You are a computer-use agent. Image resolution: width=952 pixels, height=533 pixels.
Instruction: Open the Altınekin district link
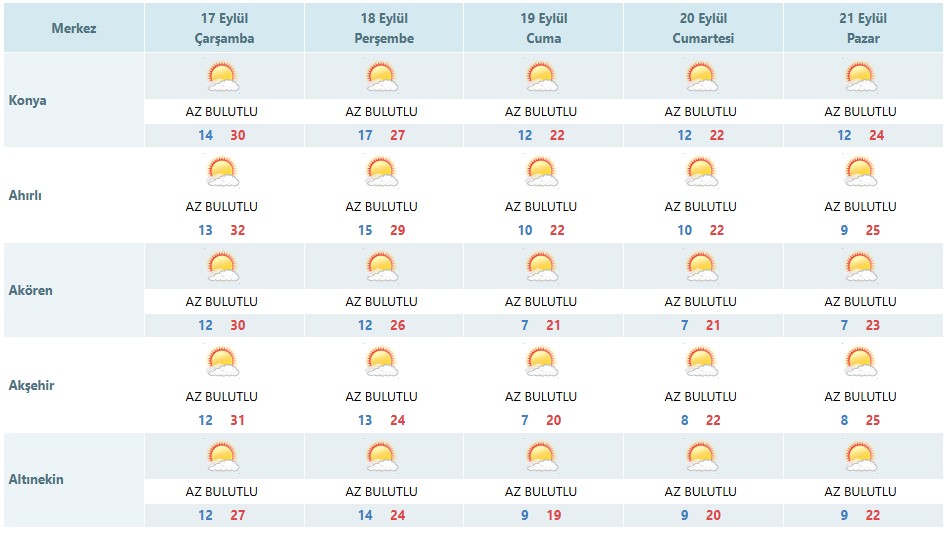click(36, 480)
